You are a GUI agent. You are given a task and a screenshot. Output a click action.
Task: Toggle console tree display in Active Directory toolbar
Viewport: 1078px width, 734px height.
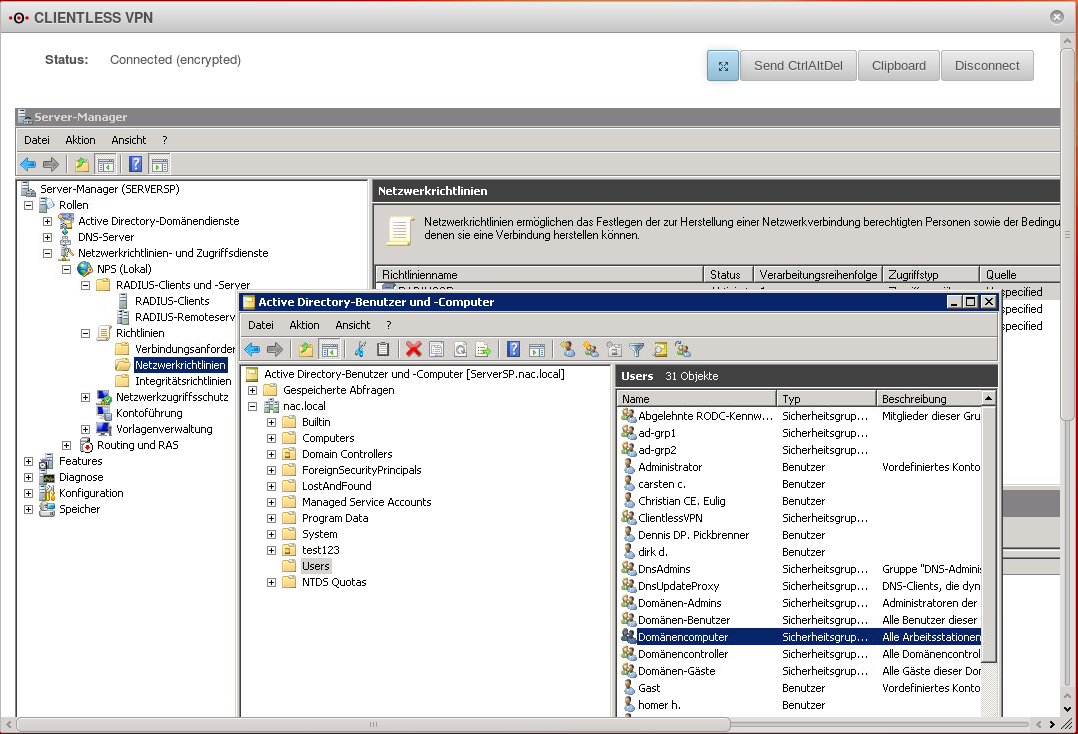coord(328,349)
